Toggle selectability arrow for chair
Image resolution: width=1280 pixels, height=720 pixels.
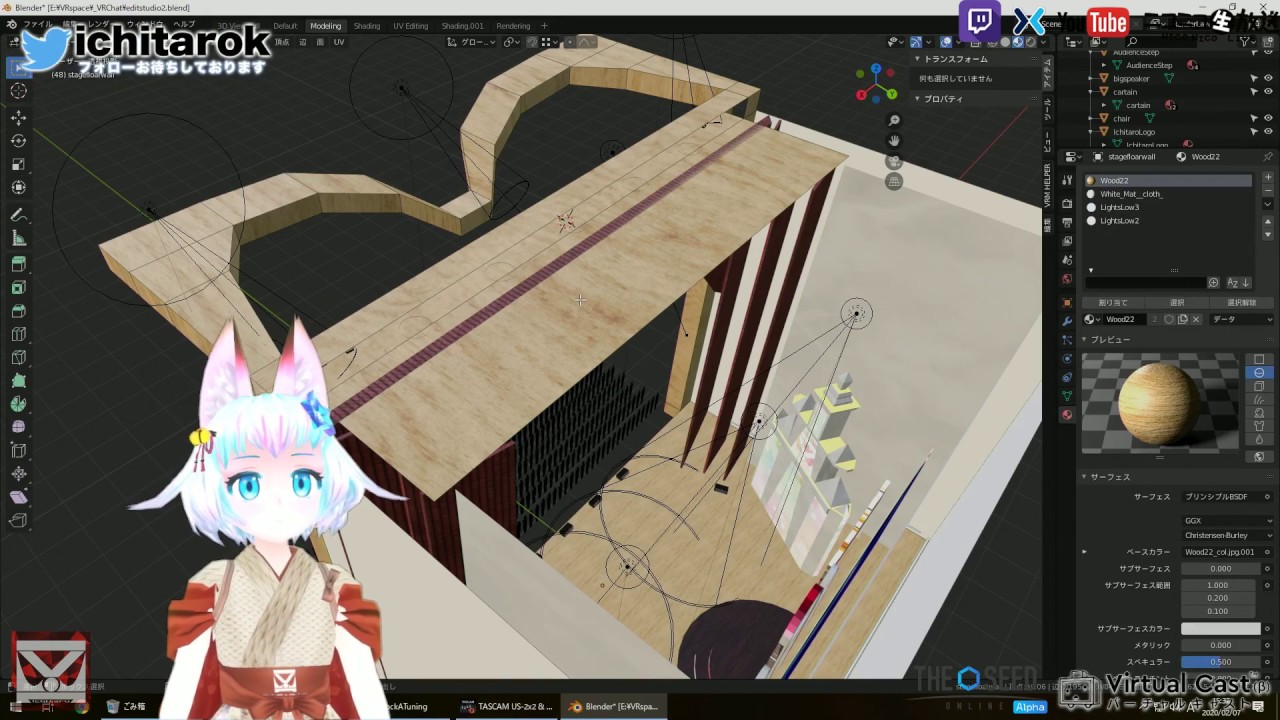point(1254,118)
